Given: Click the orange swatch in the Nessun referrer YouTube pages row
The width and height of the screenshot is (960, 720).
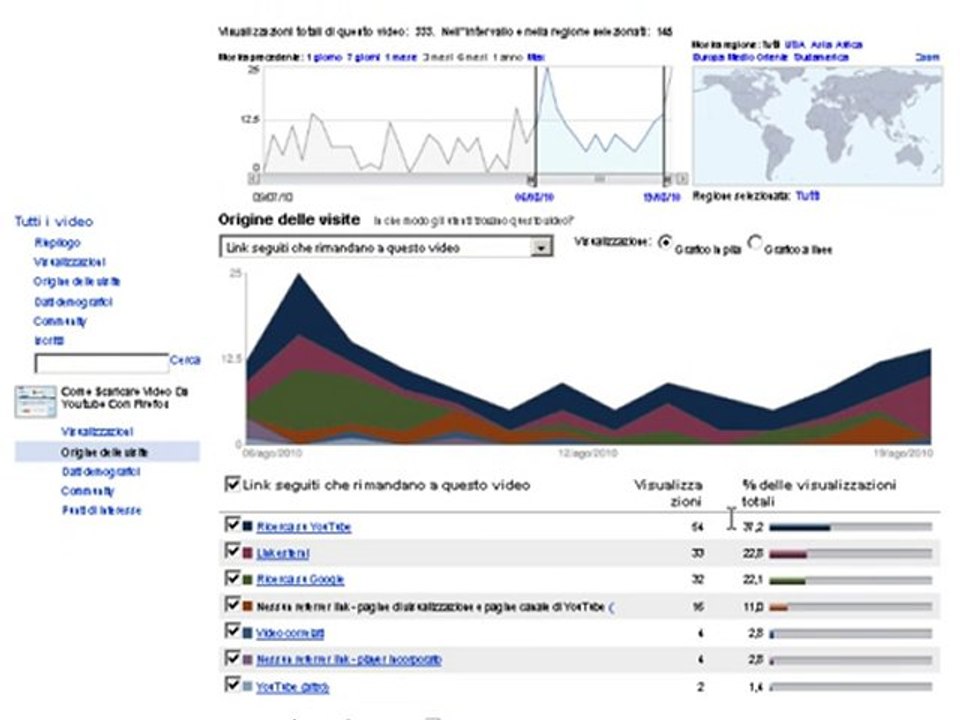Looking at the screenshot, I should (247, 606).
